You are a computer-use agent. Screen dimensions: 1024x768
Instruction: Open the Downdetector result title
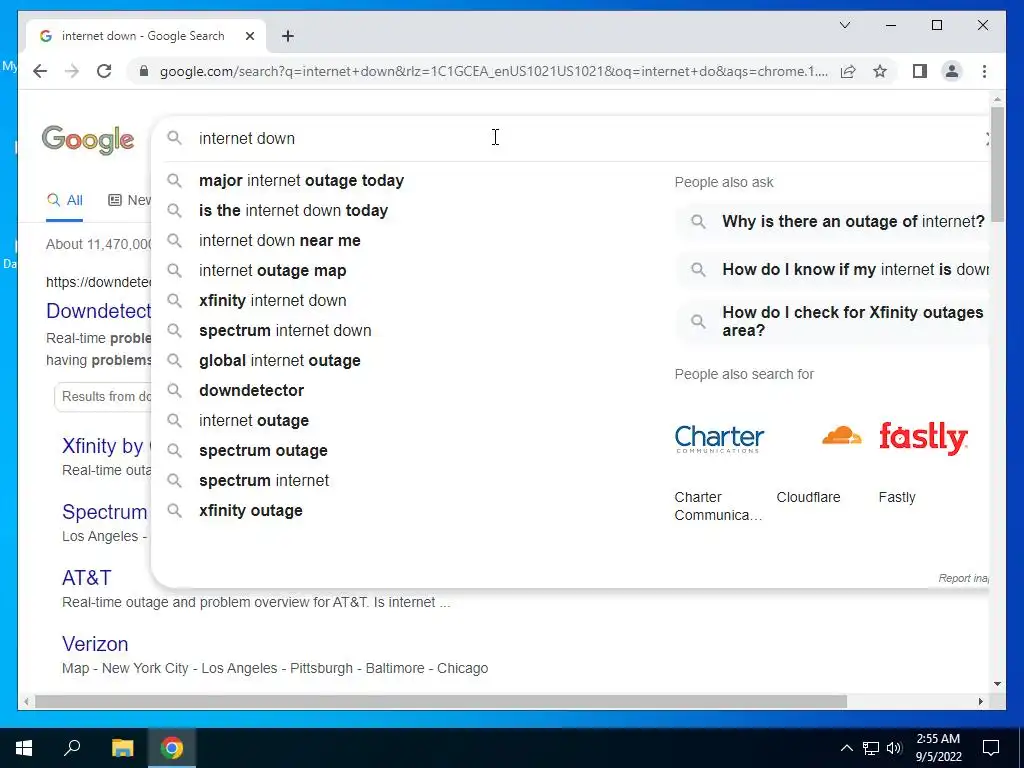tap(99, 311)
